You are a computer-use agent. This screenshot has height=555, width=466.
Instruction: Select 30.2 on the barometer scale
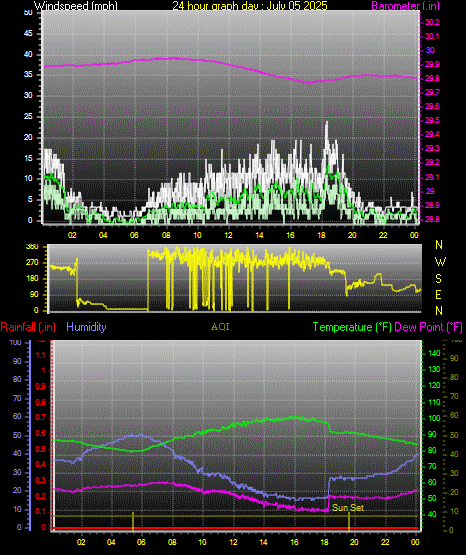point(432,22)
